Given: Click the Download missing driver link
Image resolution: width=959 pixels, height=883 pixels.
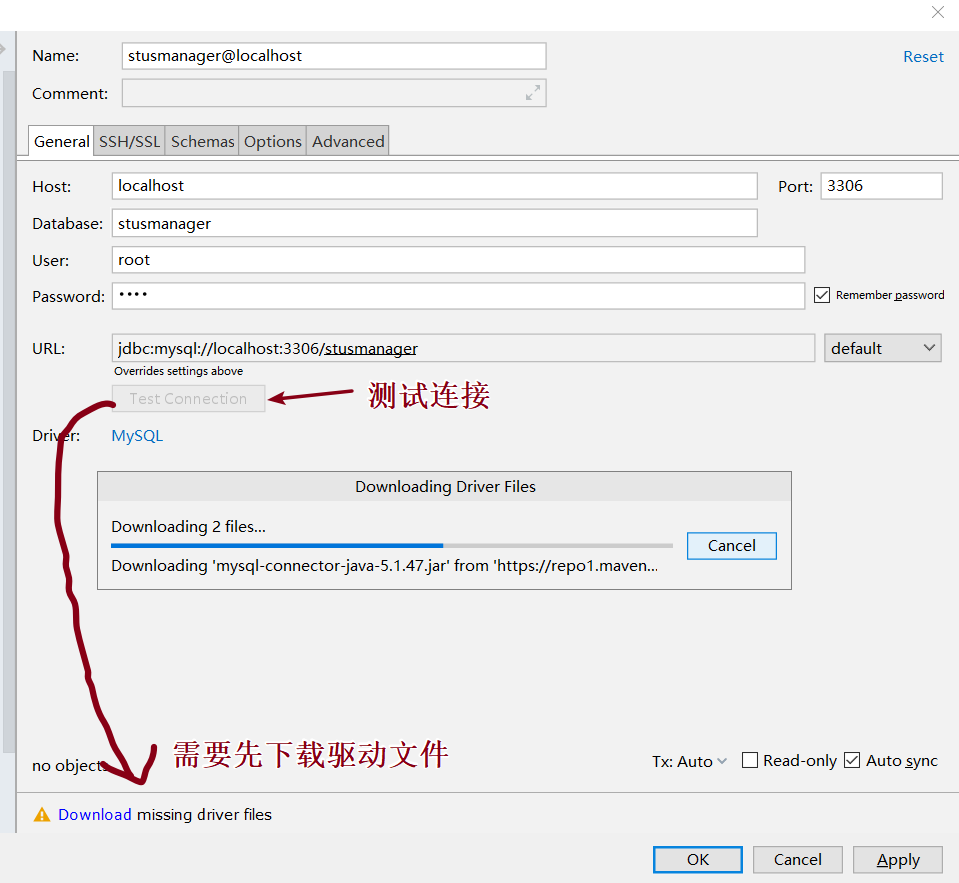Looking at the screenshot, I should coord(95,815).
